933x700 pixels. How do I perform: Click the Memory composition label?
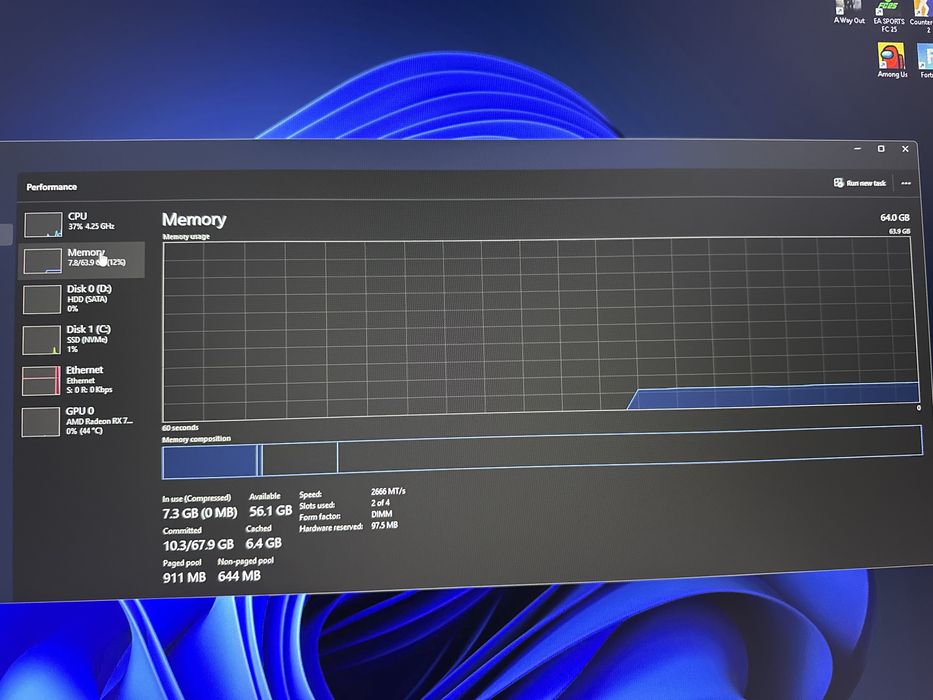[x=196, y=439]
